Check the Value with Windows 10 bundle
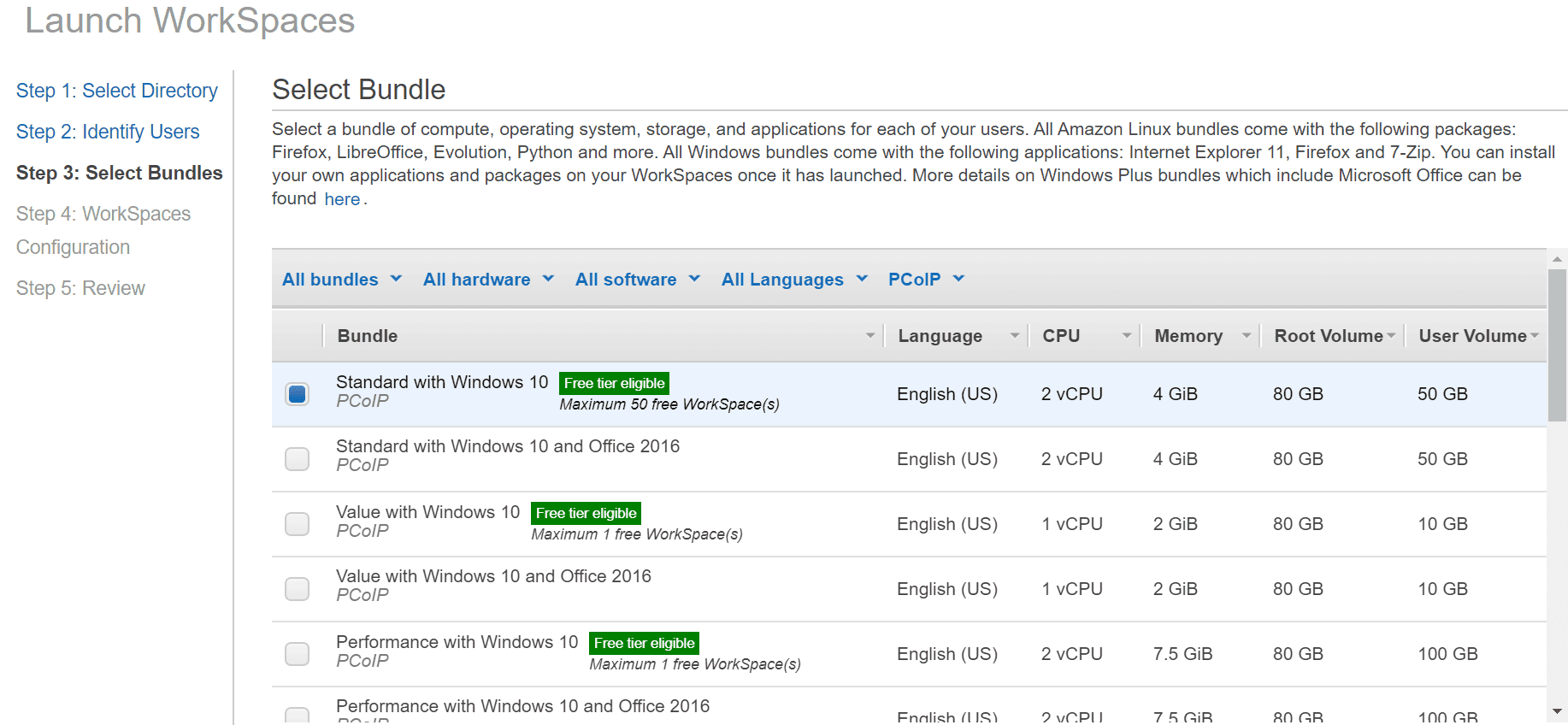The height and width of the screenshot is (725, 1568). point(298,524)
